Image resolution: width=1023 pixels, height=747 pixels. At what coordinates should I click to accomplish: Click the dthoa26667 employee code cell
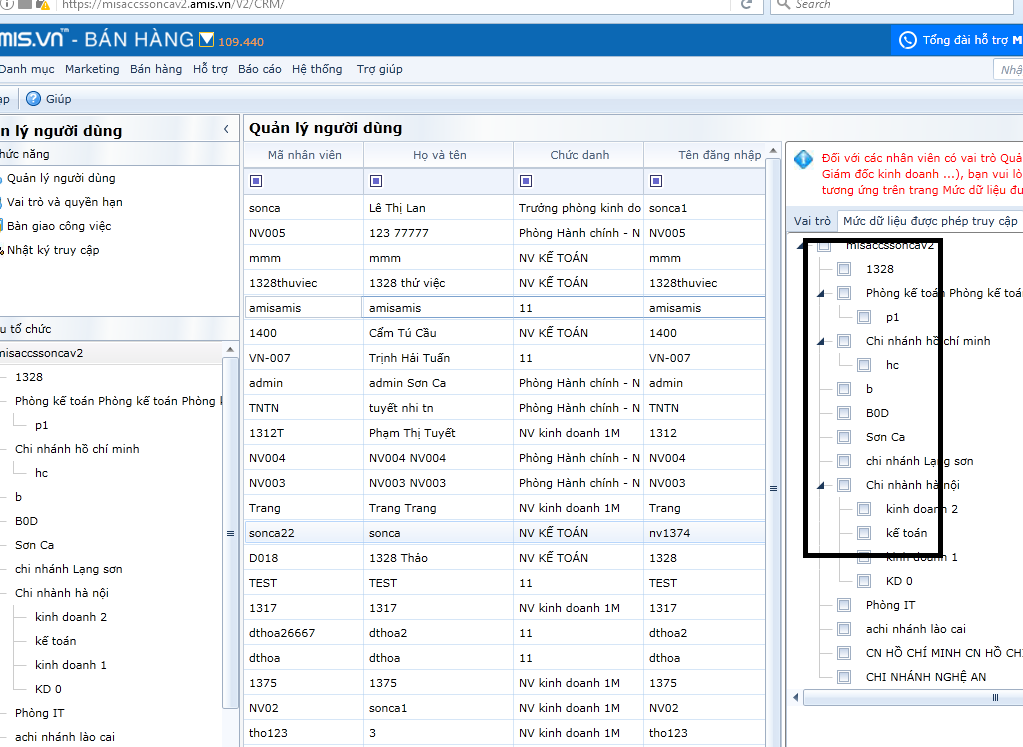pos(304,633)
